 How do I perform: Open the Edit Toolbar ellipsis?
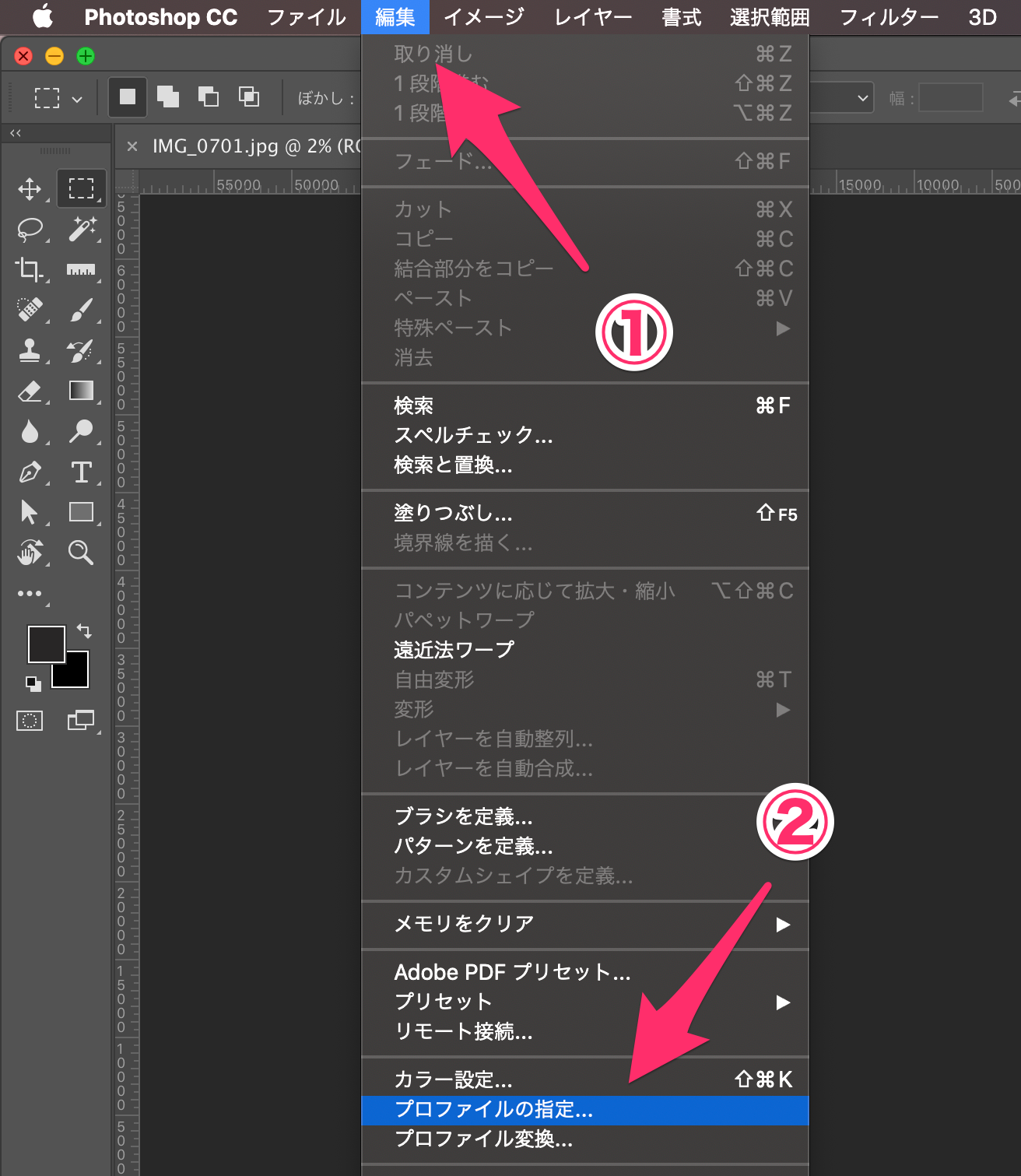click(30, 594)
